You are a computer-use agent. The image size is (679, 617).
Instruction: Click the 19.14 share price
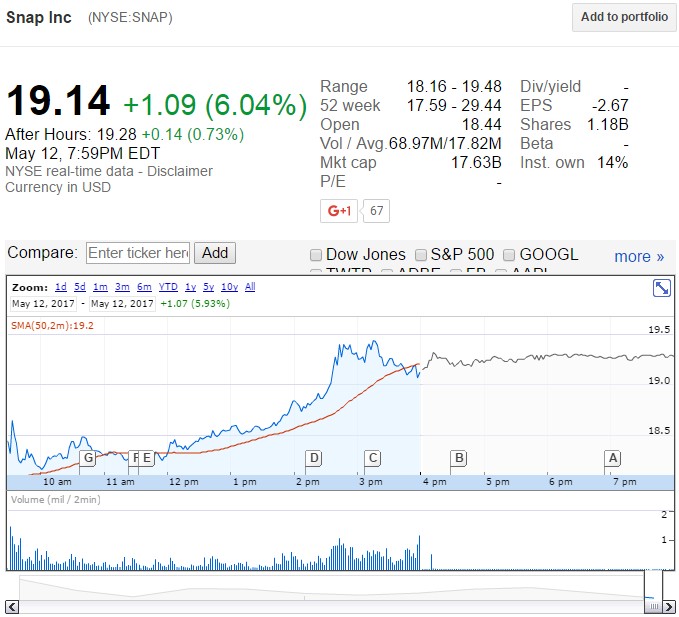click(58, 101)
